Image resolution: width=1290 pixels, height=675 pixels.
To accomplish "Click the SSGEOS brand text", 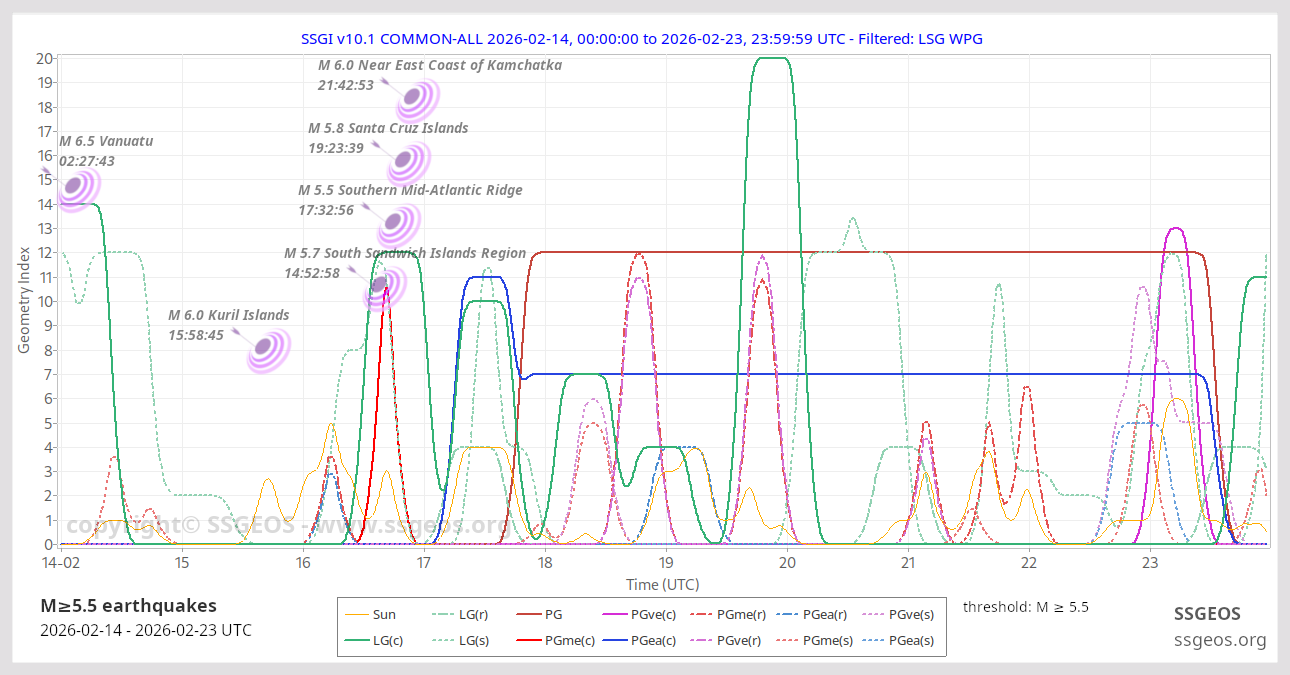I will (1207, 613).
